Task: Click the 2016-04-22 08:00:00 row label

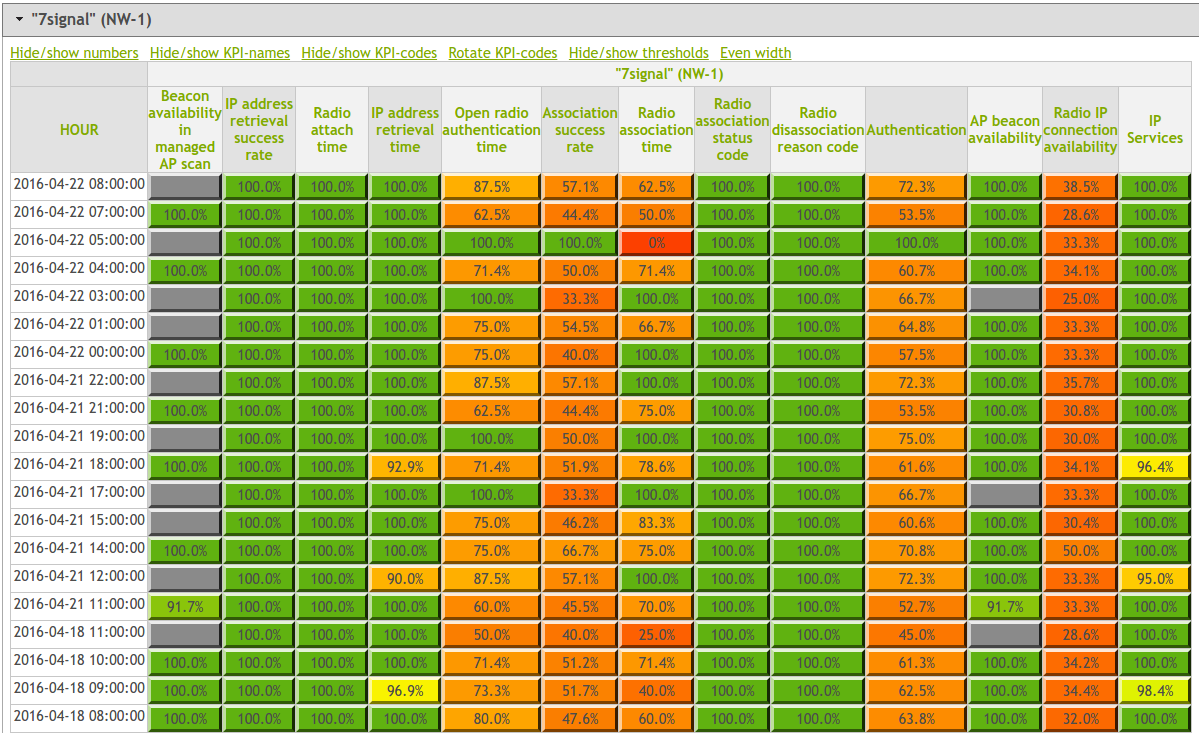Action: click(79, 184)
